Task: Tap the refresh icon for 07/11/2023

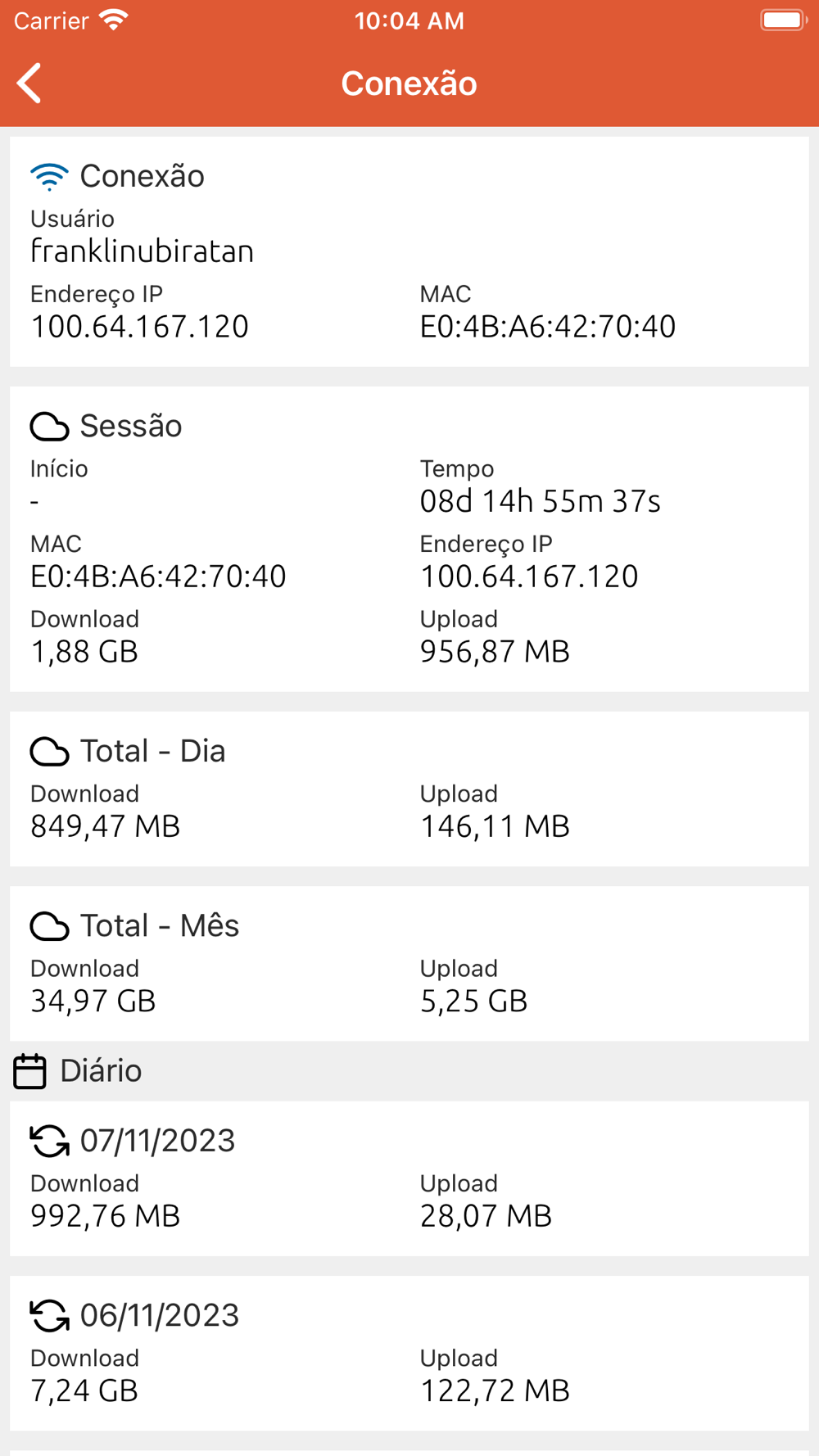Action: (49, 1141)
